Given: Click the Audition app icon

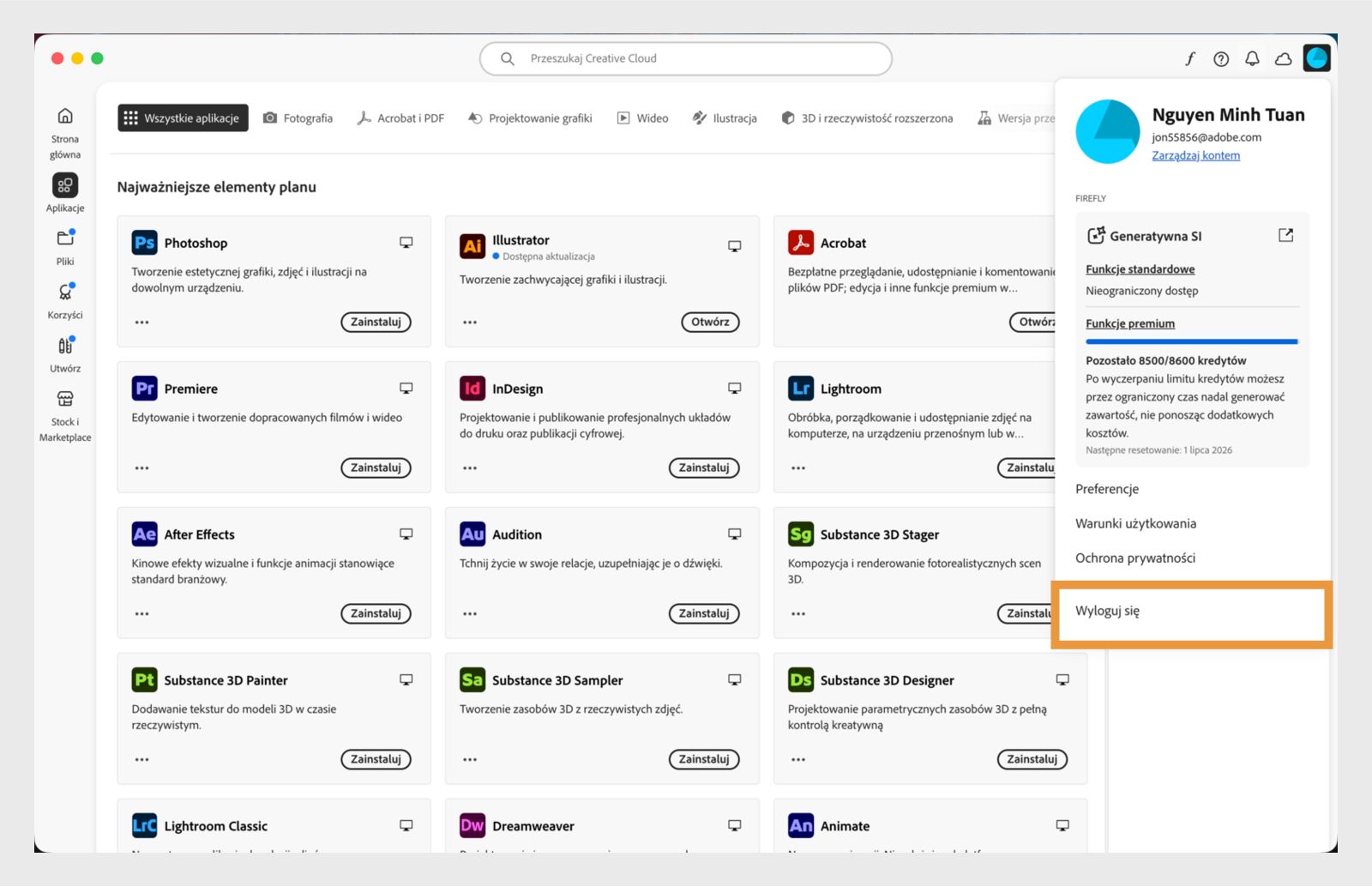Looking at the screenshot, I should [472, 534].
